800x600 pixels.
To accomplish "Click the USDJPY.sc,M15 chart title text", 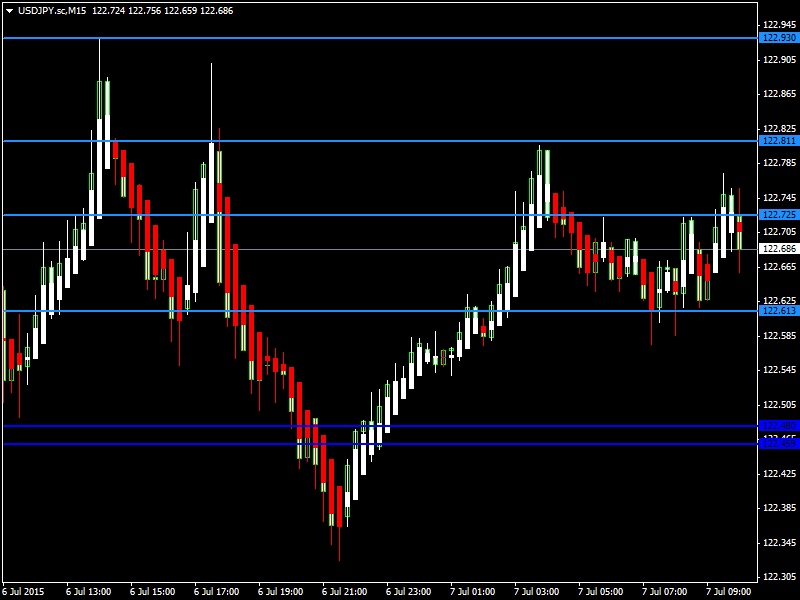I will tap(52, 10).
